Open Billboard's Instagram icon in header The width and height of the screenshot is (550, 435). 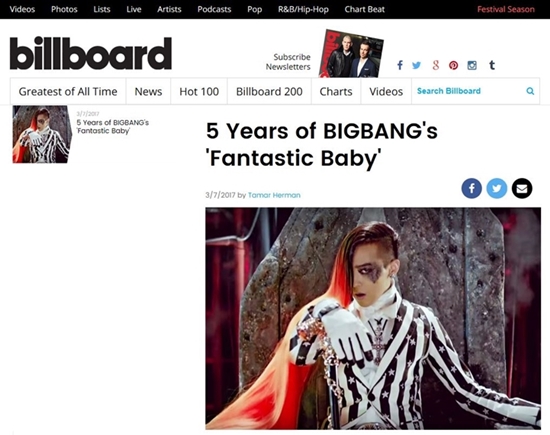(472, 65)
